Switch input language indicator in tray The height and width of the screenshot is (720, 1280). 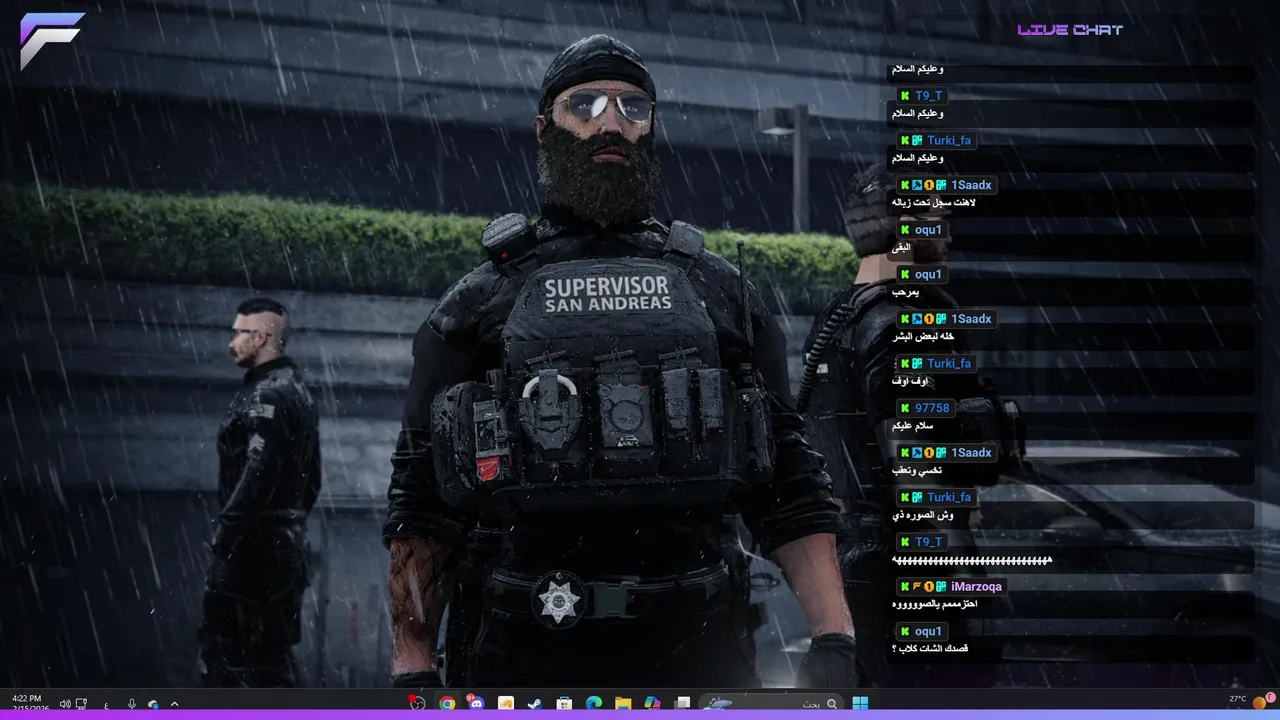pos(106,705)
